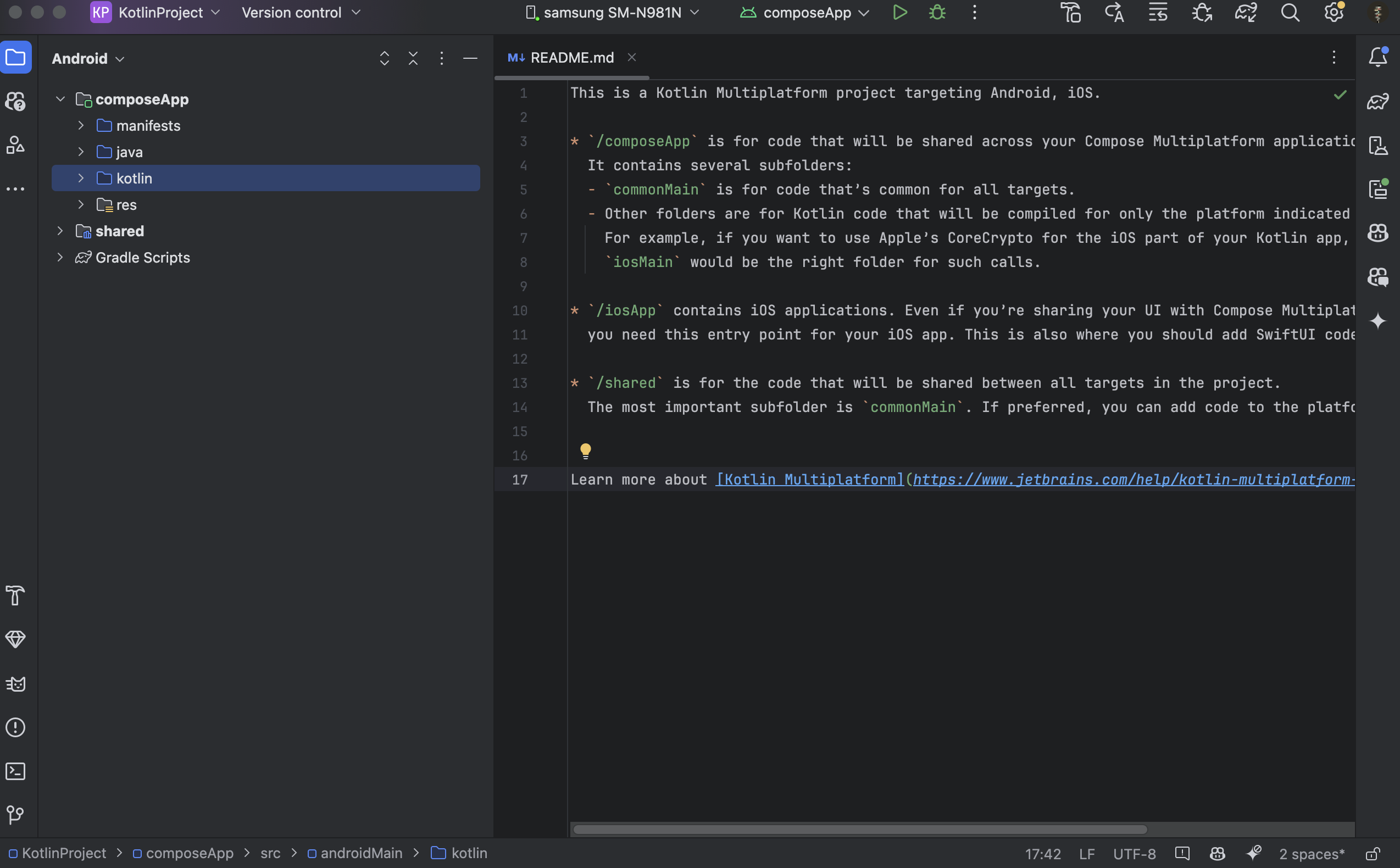1400x868 pixels.
Task: Open the Git version control tool window
Action: click(x=15, y=814)
